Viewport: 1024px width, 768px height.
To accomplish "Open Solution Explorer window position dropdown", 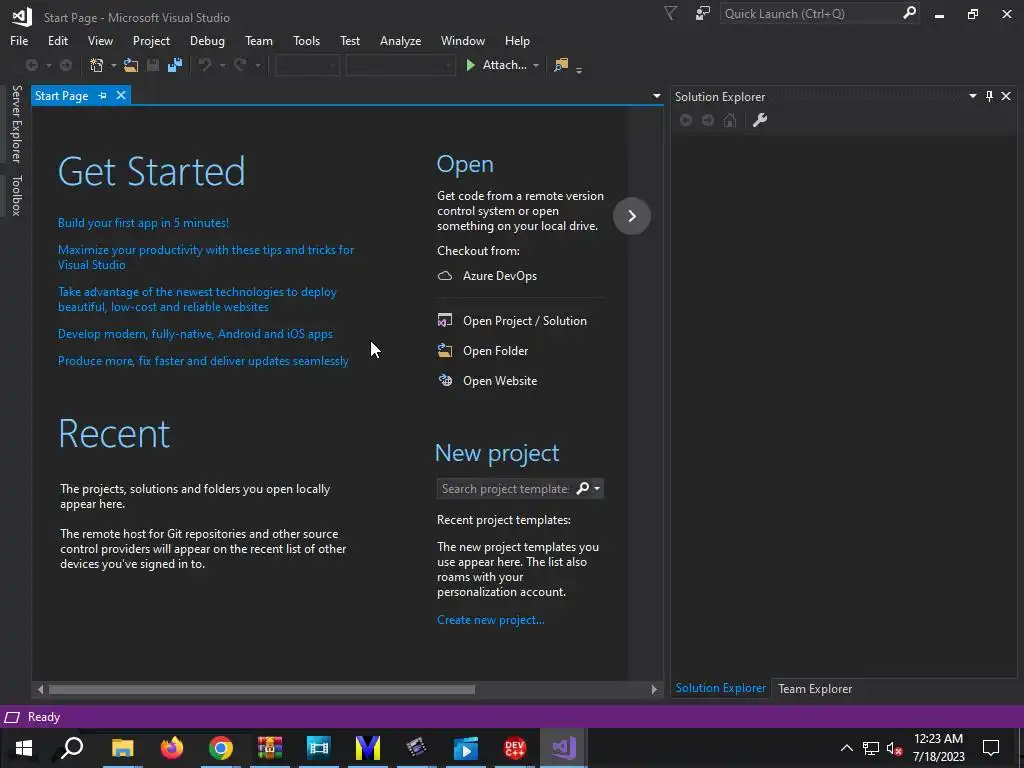I will click(x=972, y=96).
